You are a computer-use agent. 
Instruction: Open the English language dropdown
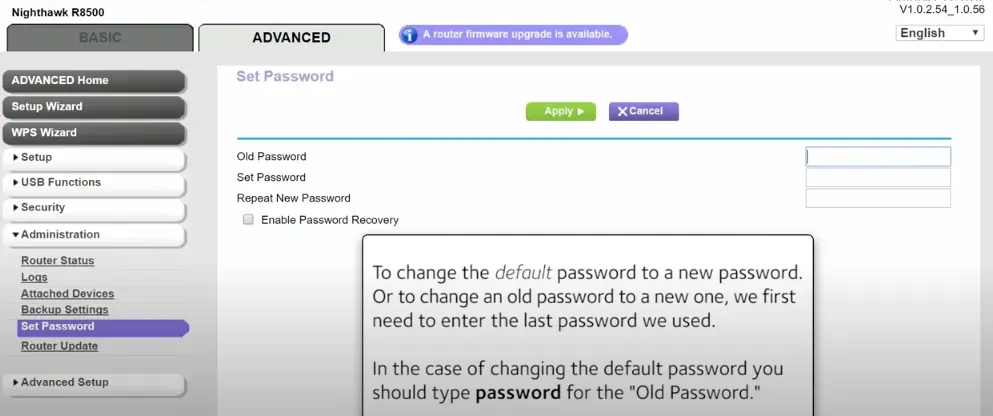click(940, 33)
